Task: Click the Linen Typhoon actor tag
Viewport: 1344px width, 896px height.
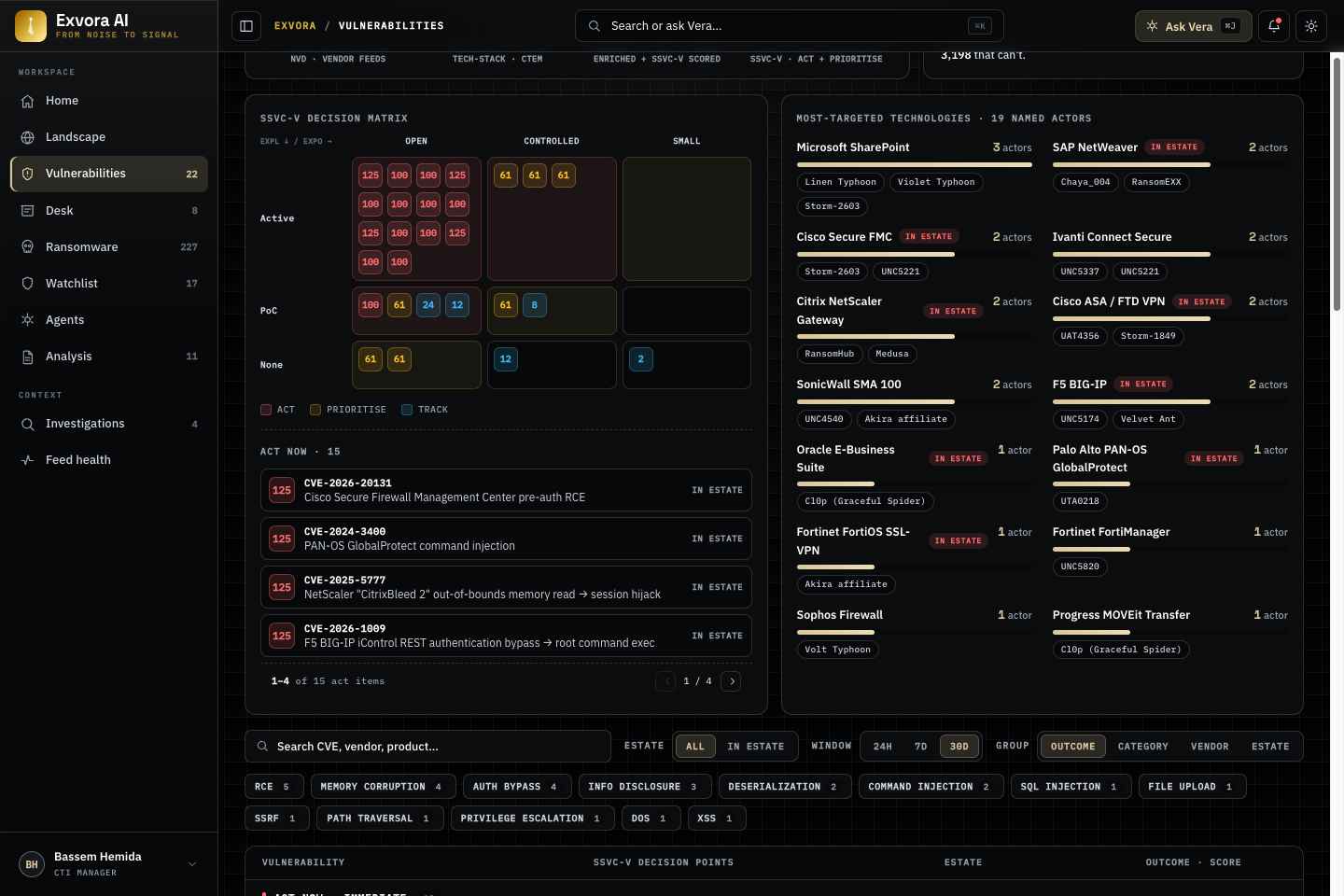Action: [x=840, y=182]
